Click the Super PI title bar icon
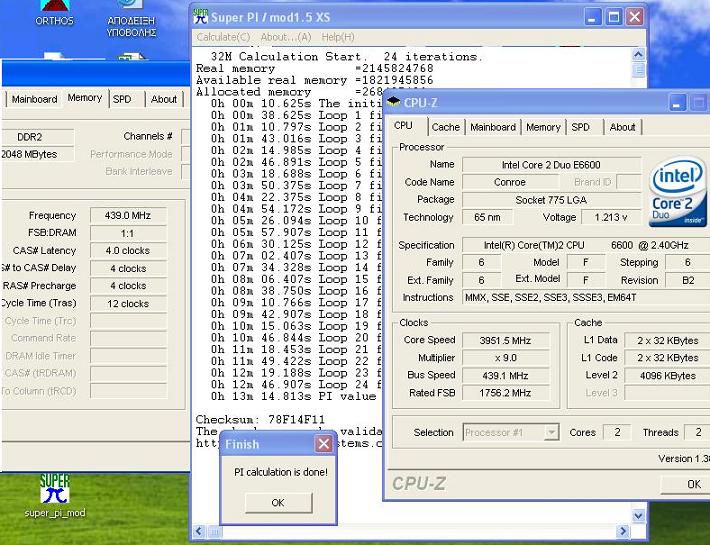The width and height of the screenshot is (710, 545). (x=200, y=16)
